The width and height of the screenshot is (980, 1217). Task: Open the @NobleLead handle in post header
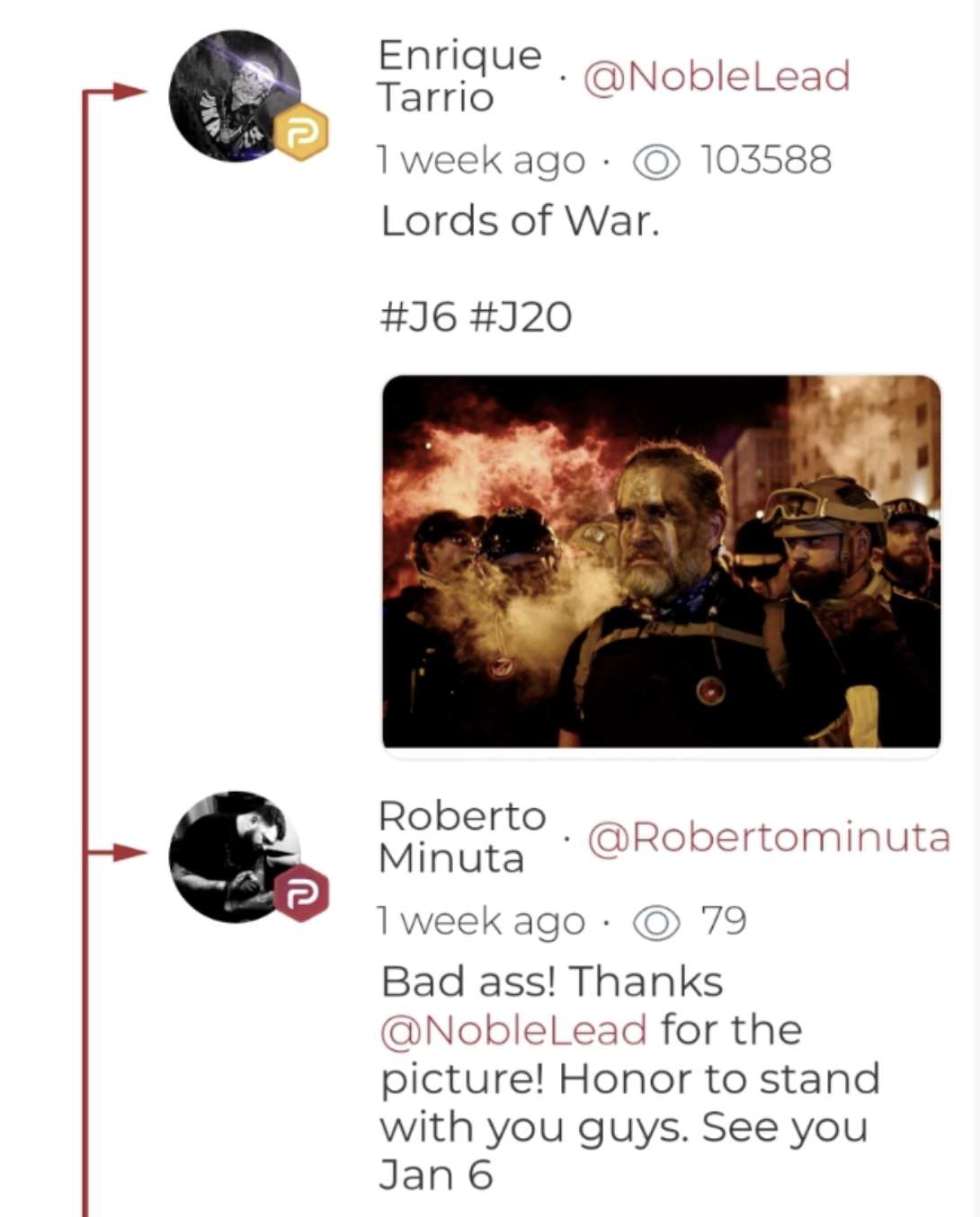pos(717,76)
